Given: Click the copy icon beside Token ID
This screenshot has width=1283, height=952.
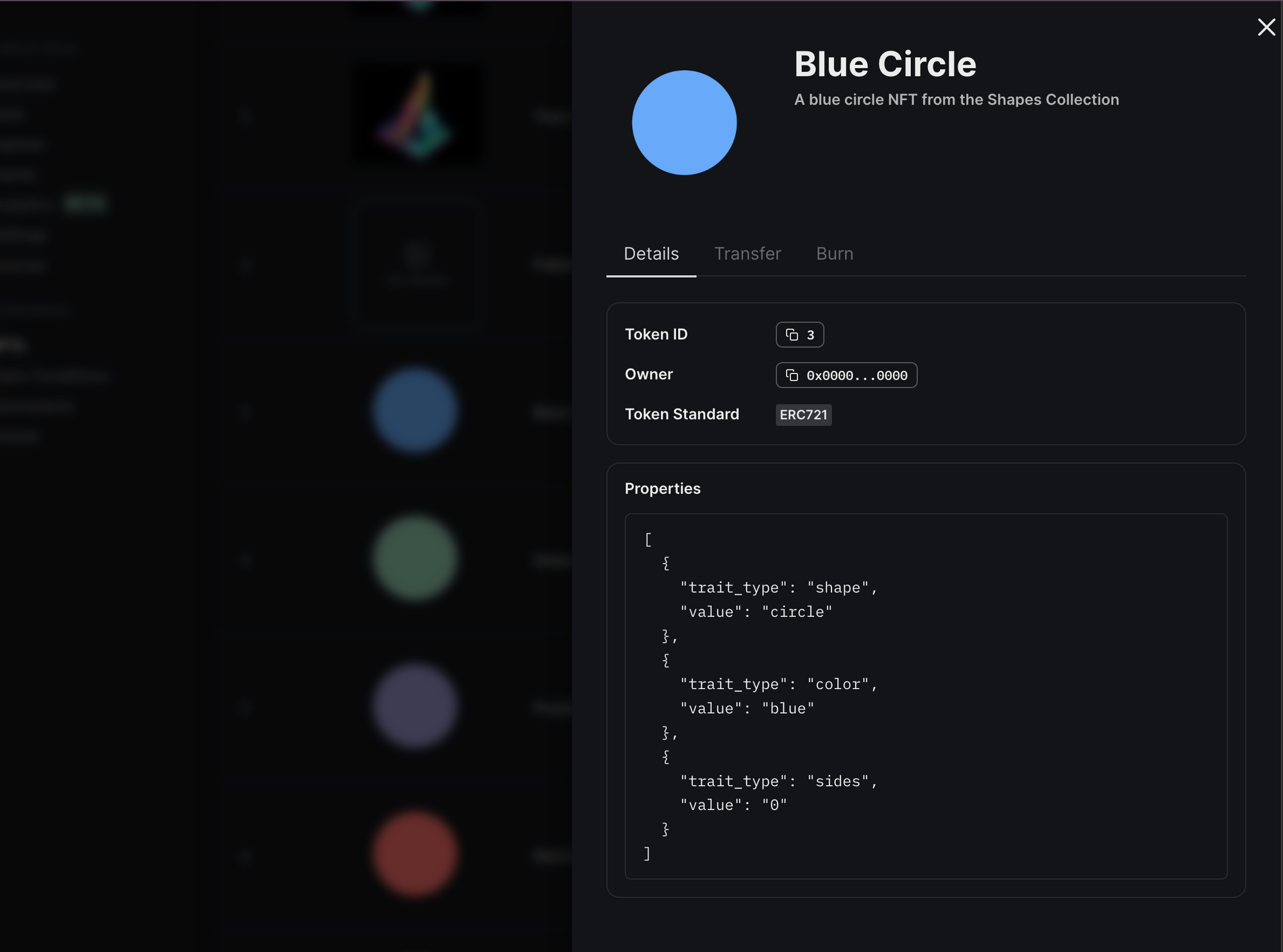Looking at the screenshot, I should [x=792, y=335].
